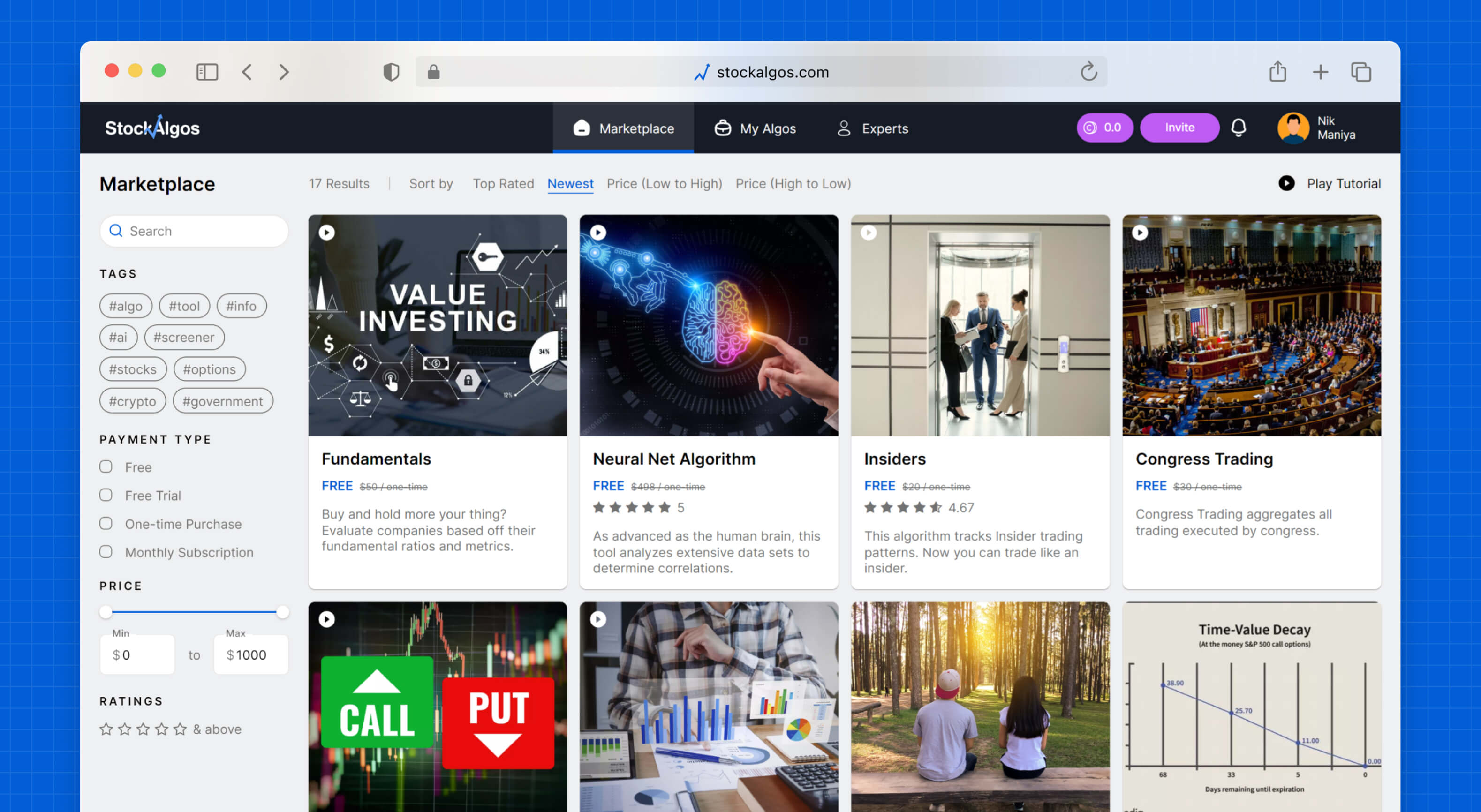The width and height of the screenshot is (1481, 812).
Task: Sort by Price (High to Low)
Action: (793, 184)
